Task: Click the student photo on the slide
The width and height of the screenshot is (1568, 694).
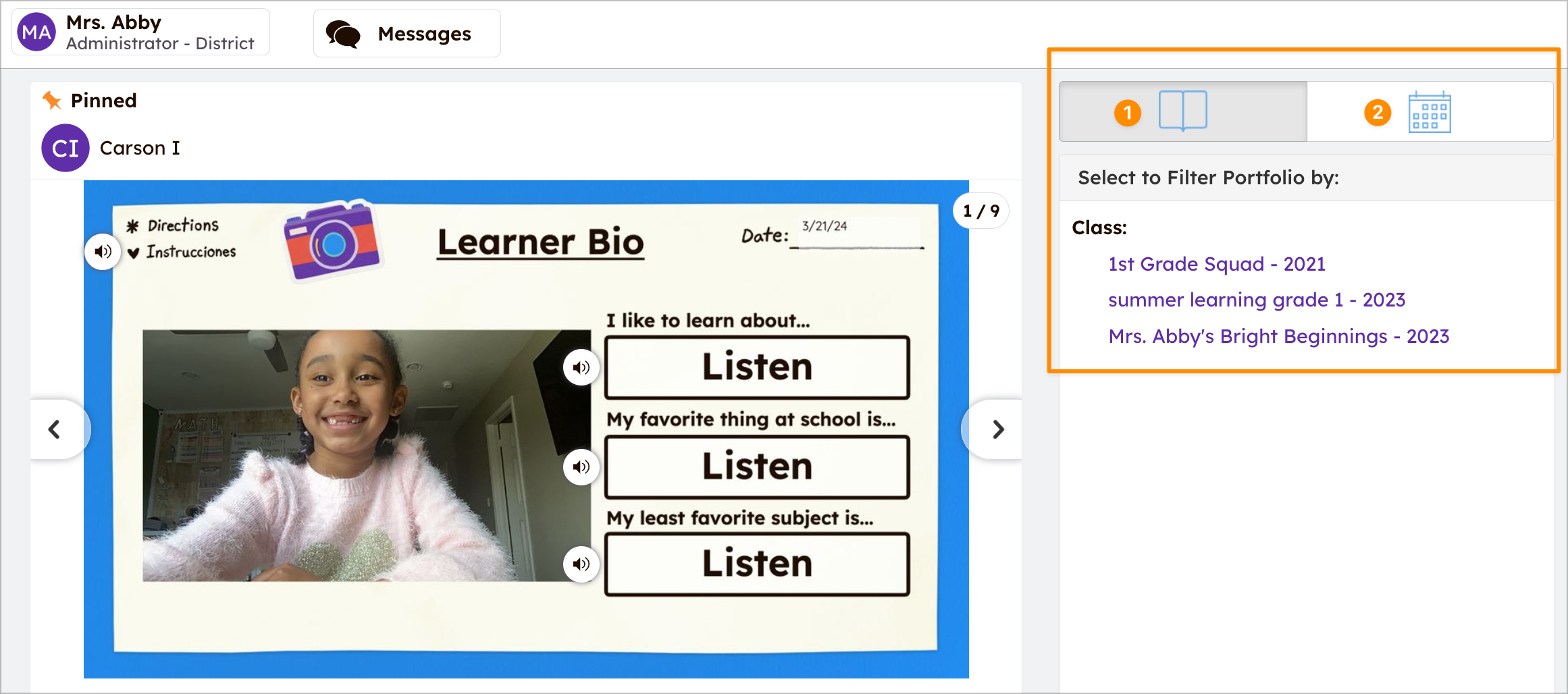Action: click(366, 456)
